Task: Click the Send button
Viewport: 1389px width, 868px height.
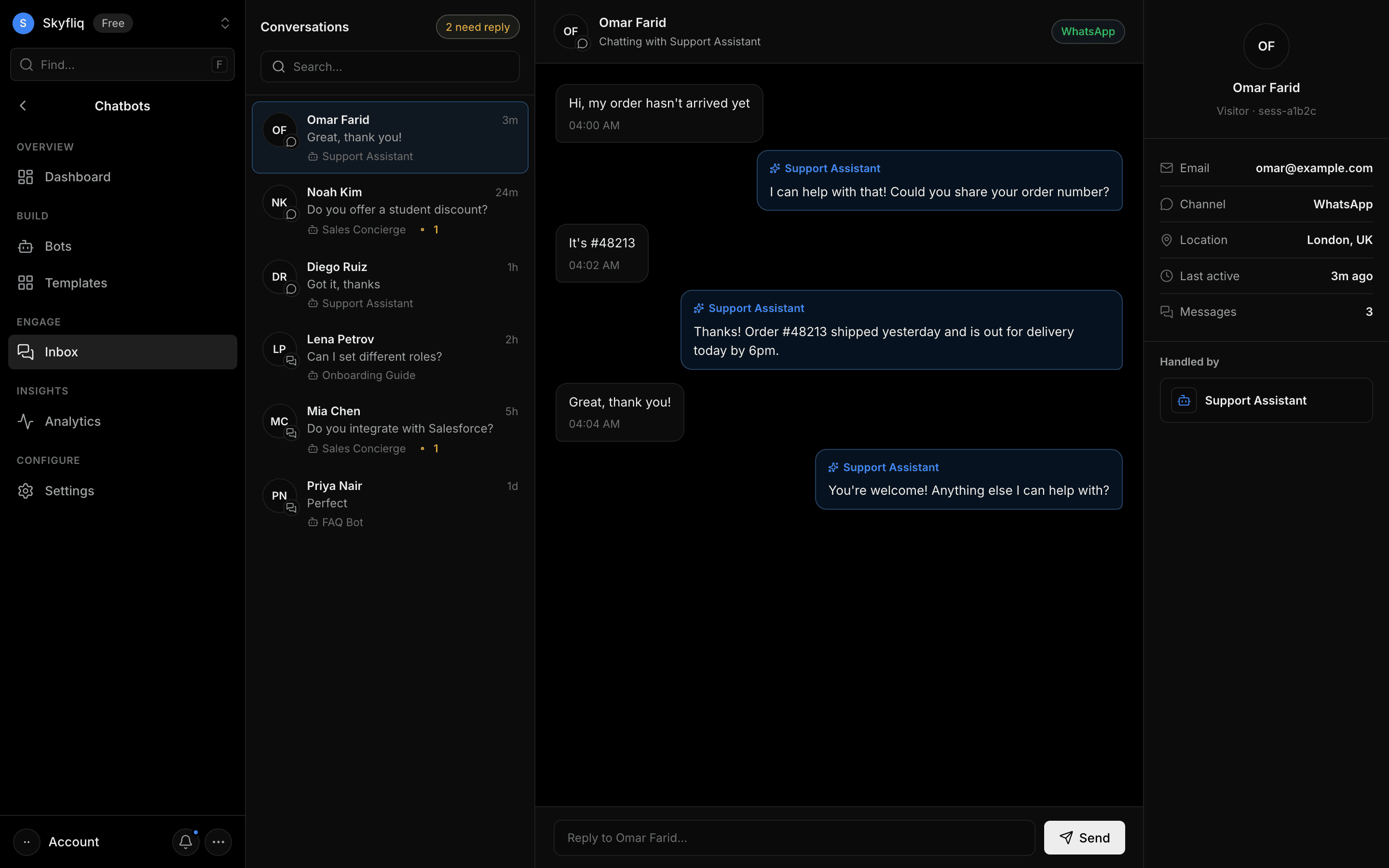Action: 1084,838
